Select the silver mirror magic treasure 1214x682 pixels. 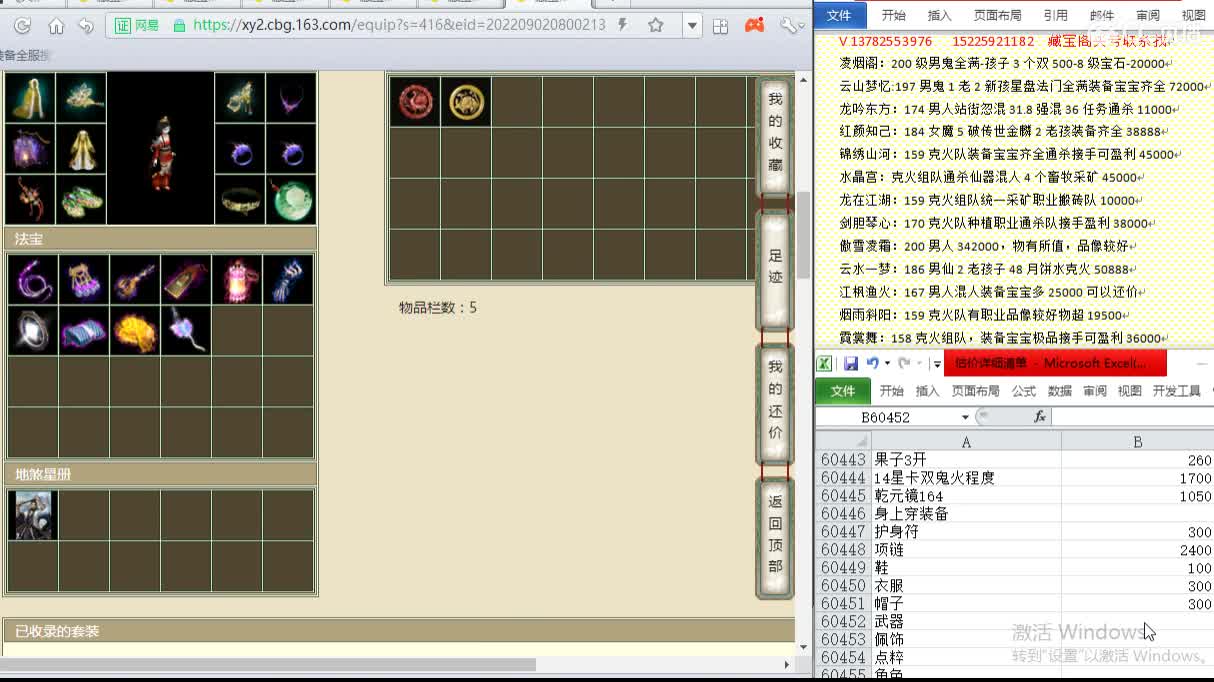(x=33, y=331)
